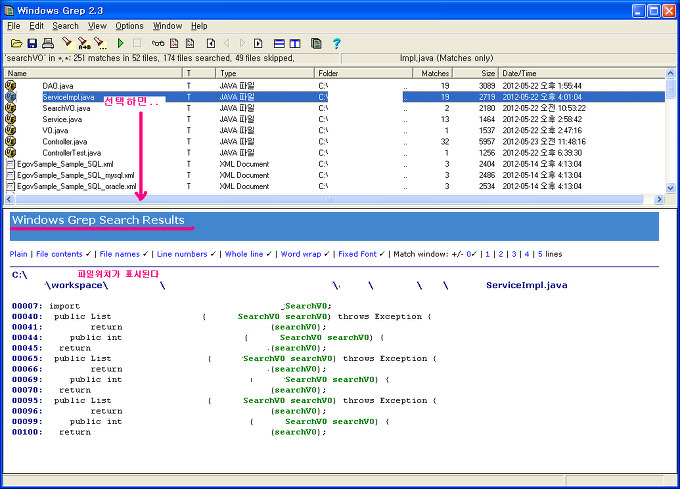Toggle the Word wrap option
The height and width of the screenshot is (489, 680).
301,254
